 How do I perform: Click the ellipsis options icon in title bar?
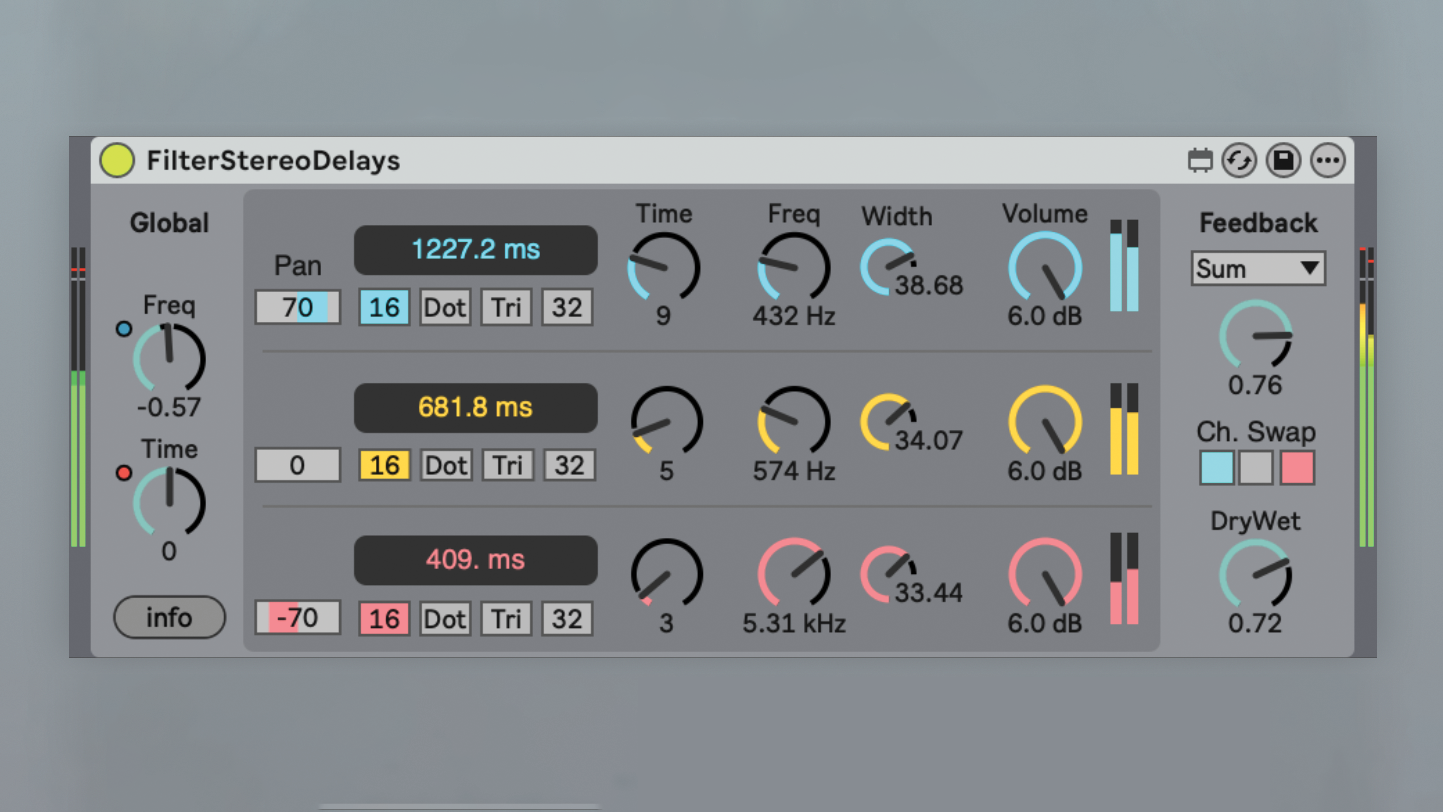pos(1327,160)
